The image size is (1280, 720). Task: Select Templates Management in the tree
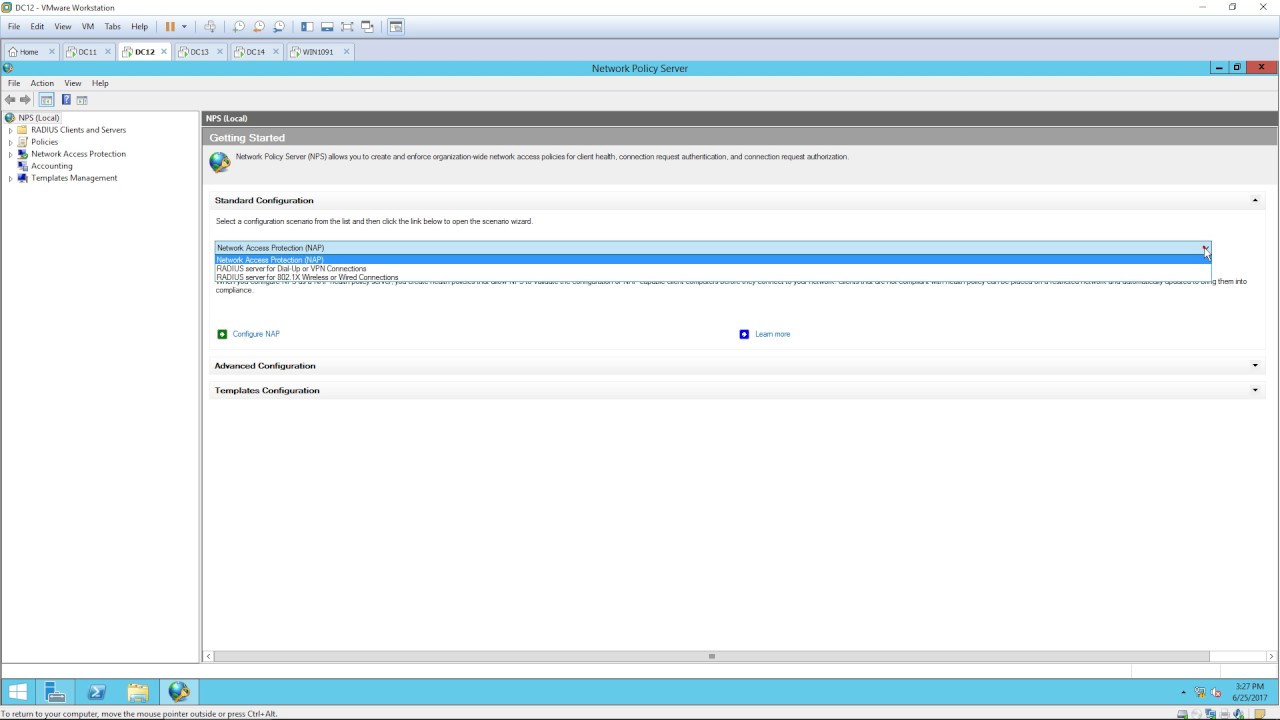74,178
